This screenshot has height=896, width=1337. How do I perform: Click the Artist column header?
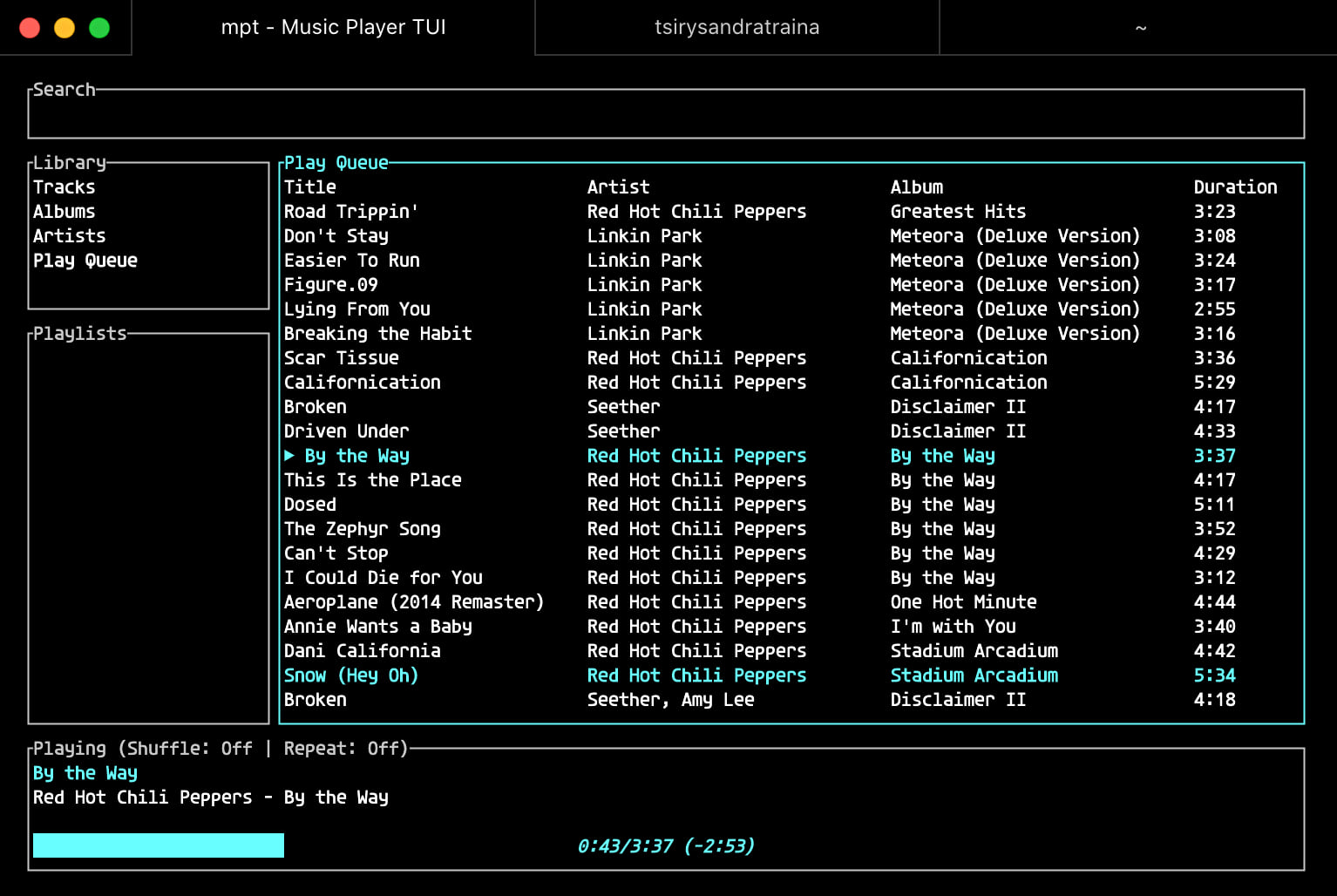click(618, 187)
